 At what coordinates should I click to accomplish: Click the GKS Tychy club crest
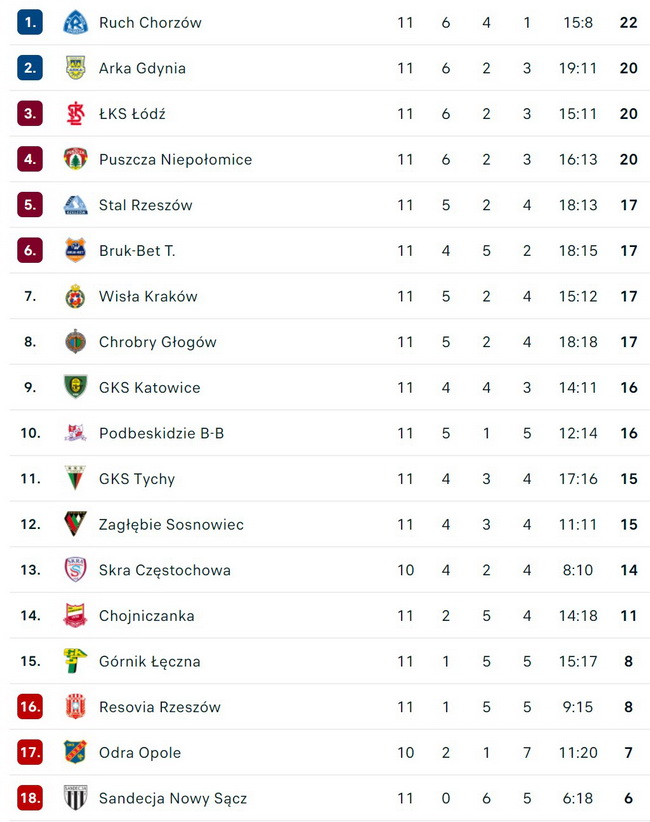coord(75,478)
